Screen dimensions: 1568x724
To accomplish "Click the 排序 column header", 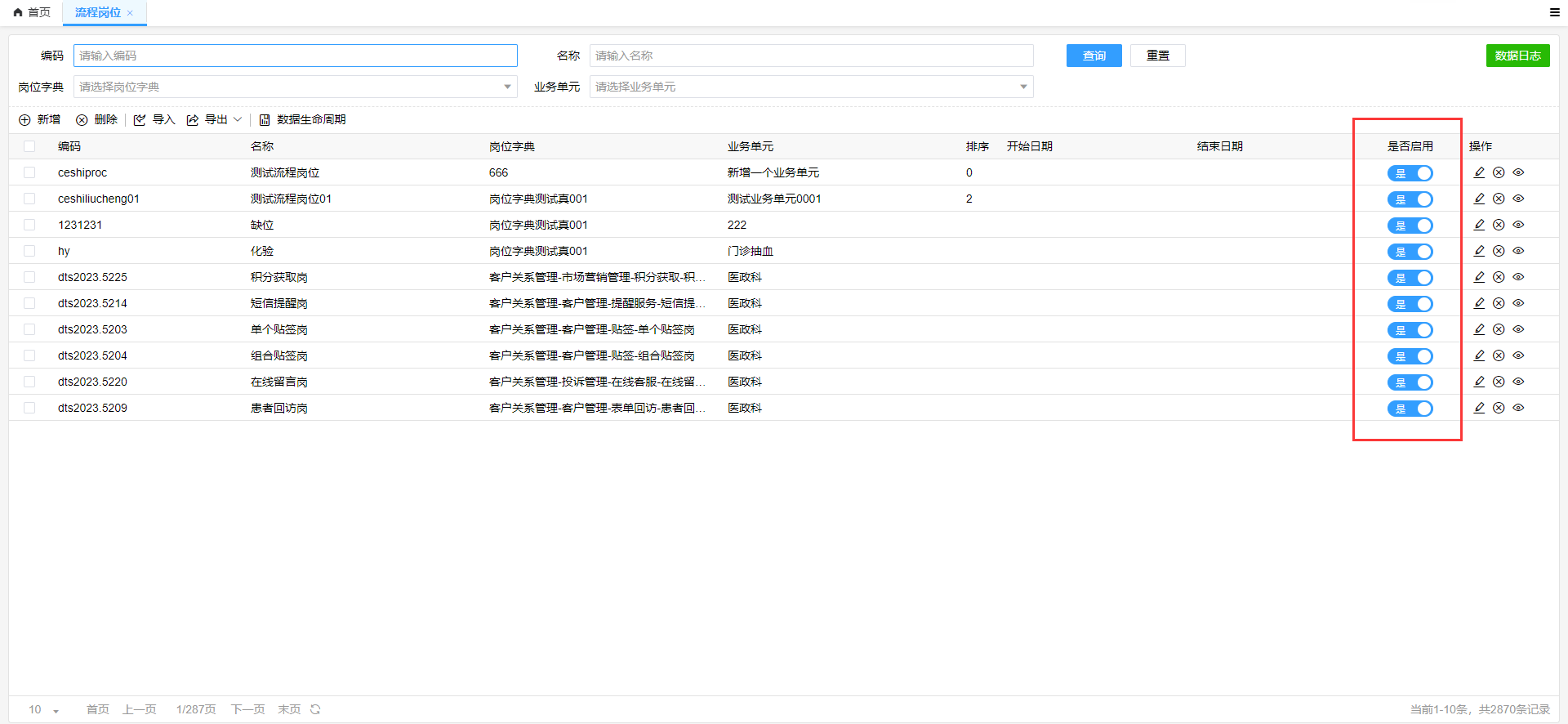I will pos(978,146).
